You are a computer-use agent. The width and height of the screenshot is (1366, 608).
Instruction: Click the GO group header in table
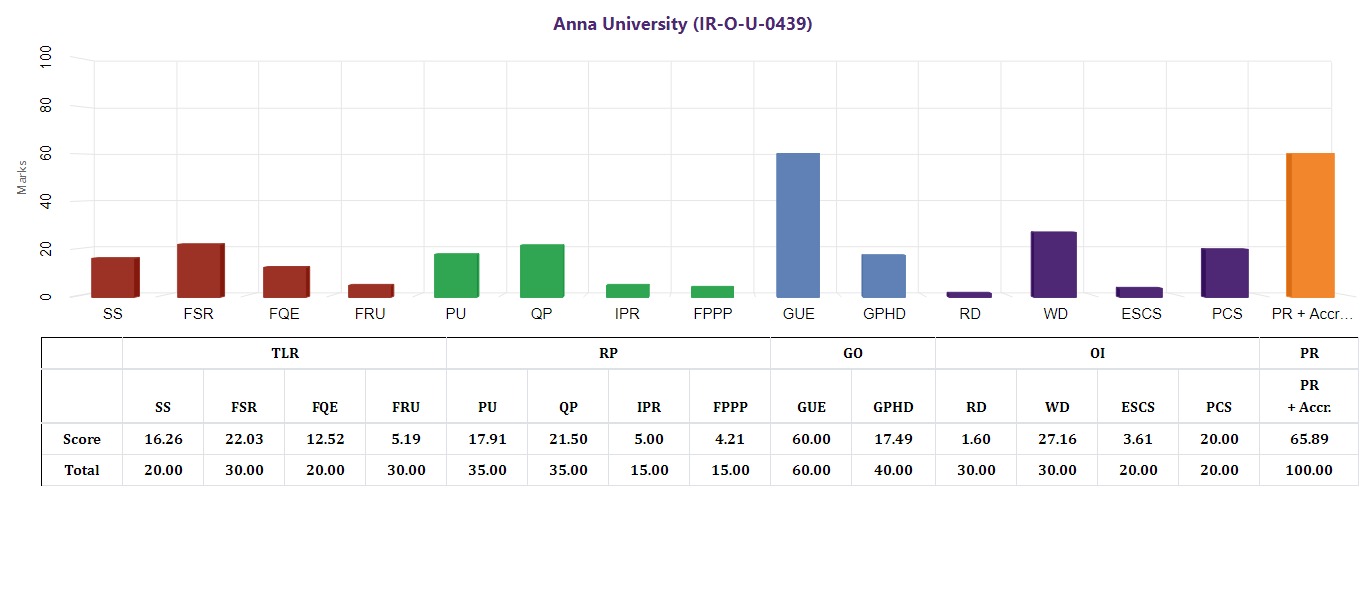(x=853, y=353)
